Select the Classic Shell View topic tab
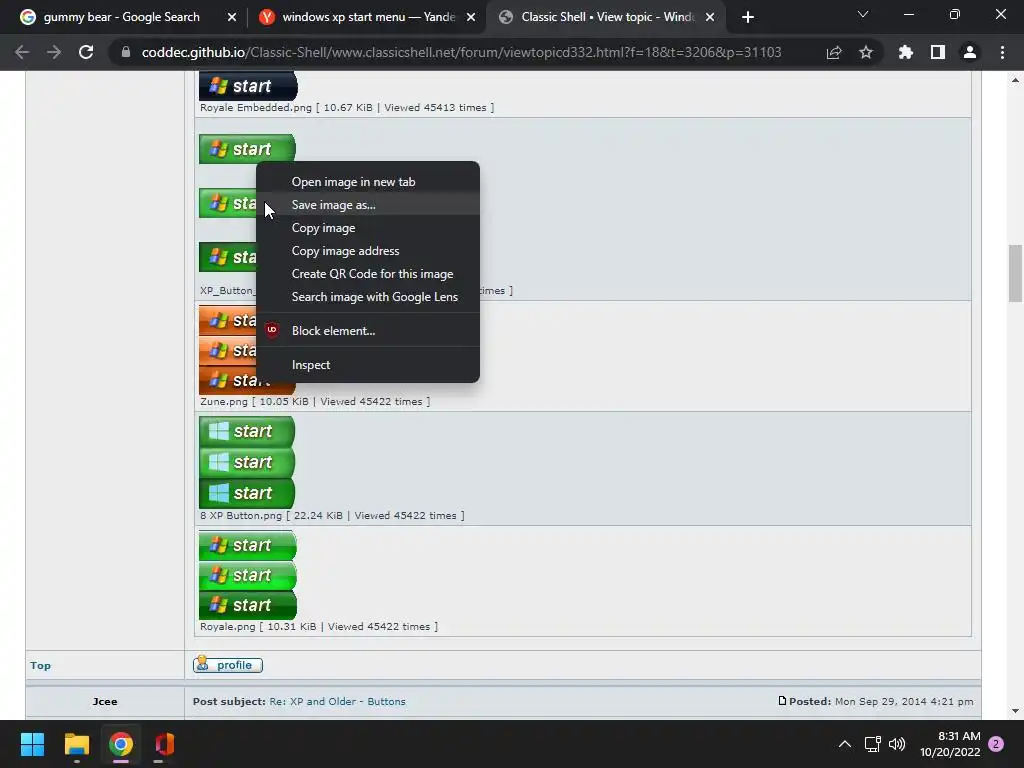Image resolution: width=1024 pixels, height=768 pixels. click(607, 17)
